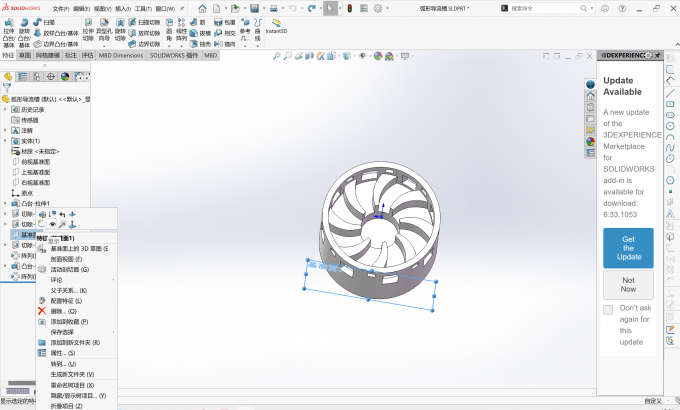Viewport: 680px width, 410px height.
Task: Open the 工具(T) menu
Action: pos(143,9)
